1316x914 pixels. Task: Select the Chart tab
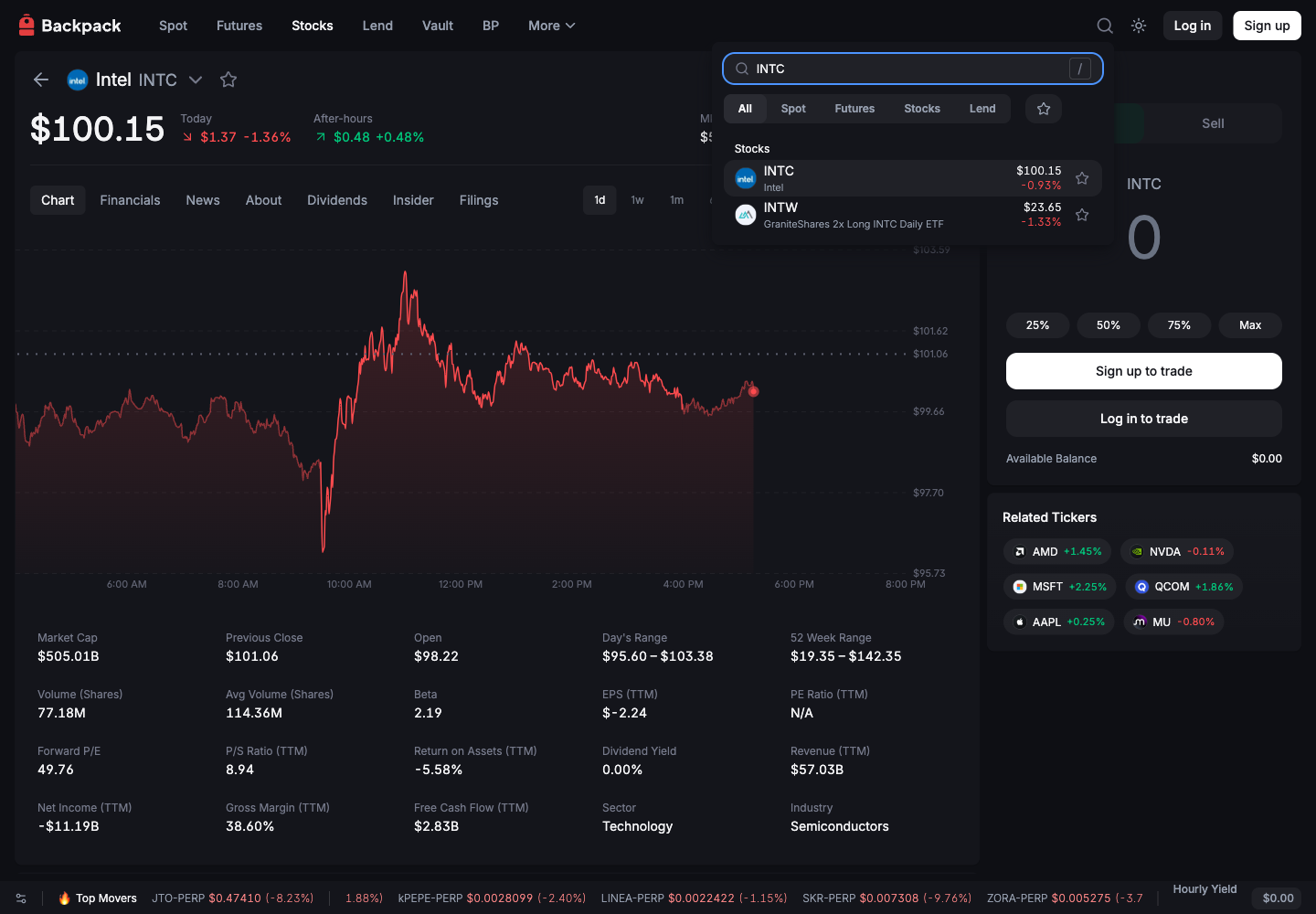58,200
